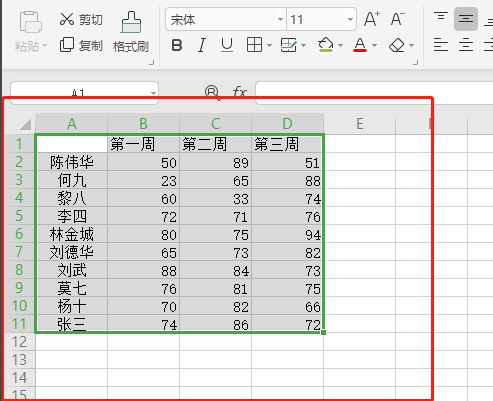This screenshot has width=493, height=401.
Task: Increase font size with A+ icon
Action: (x=372, y=19)
